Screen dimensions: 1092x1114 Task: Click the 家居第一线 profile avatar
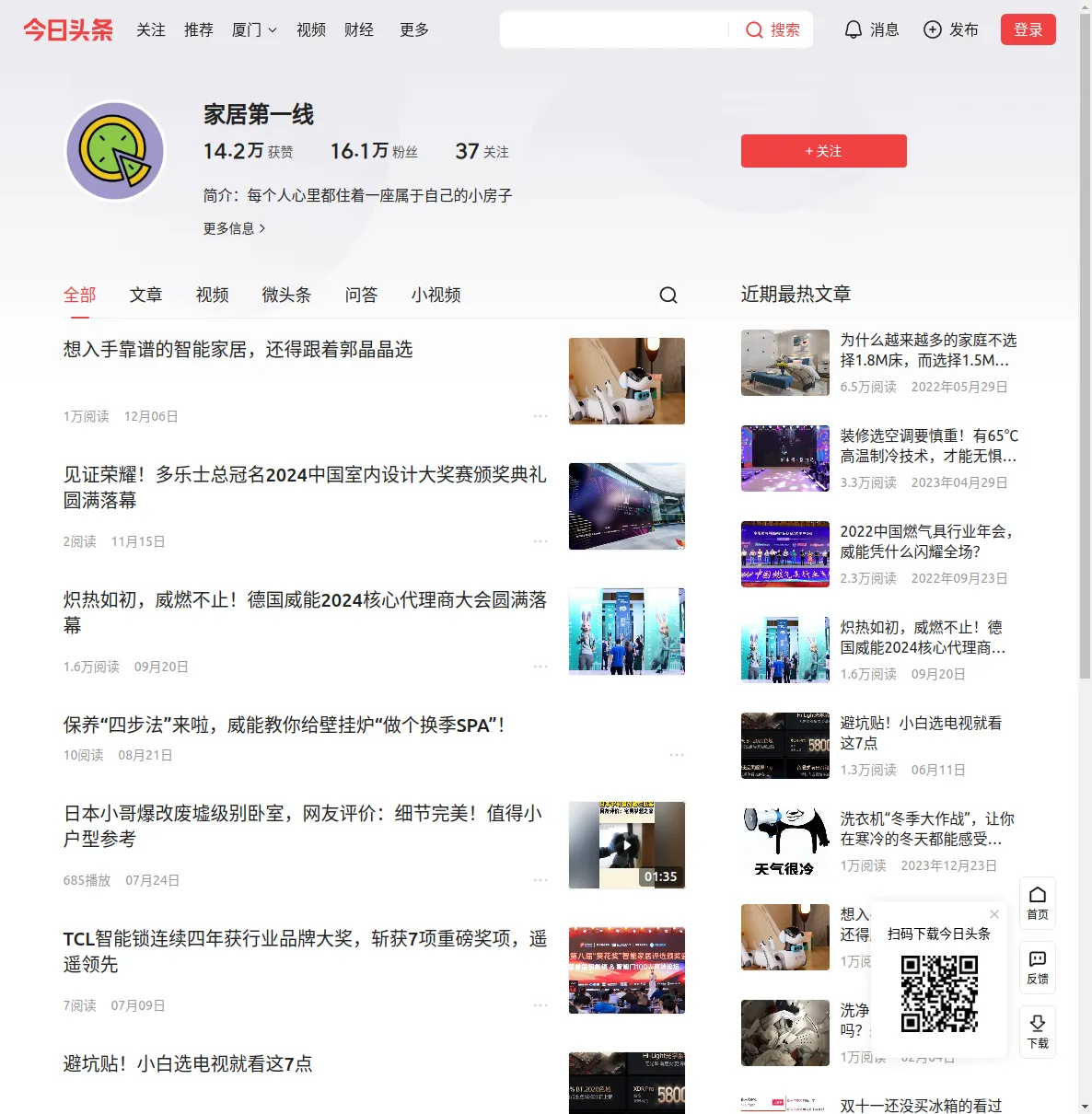(115, 151)
